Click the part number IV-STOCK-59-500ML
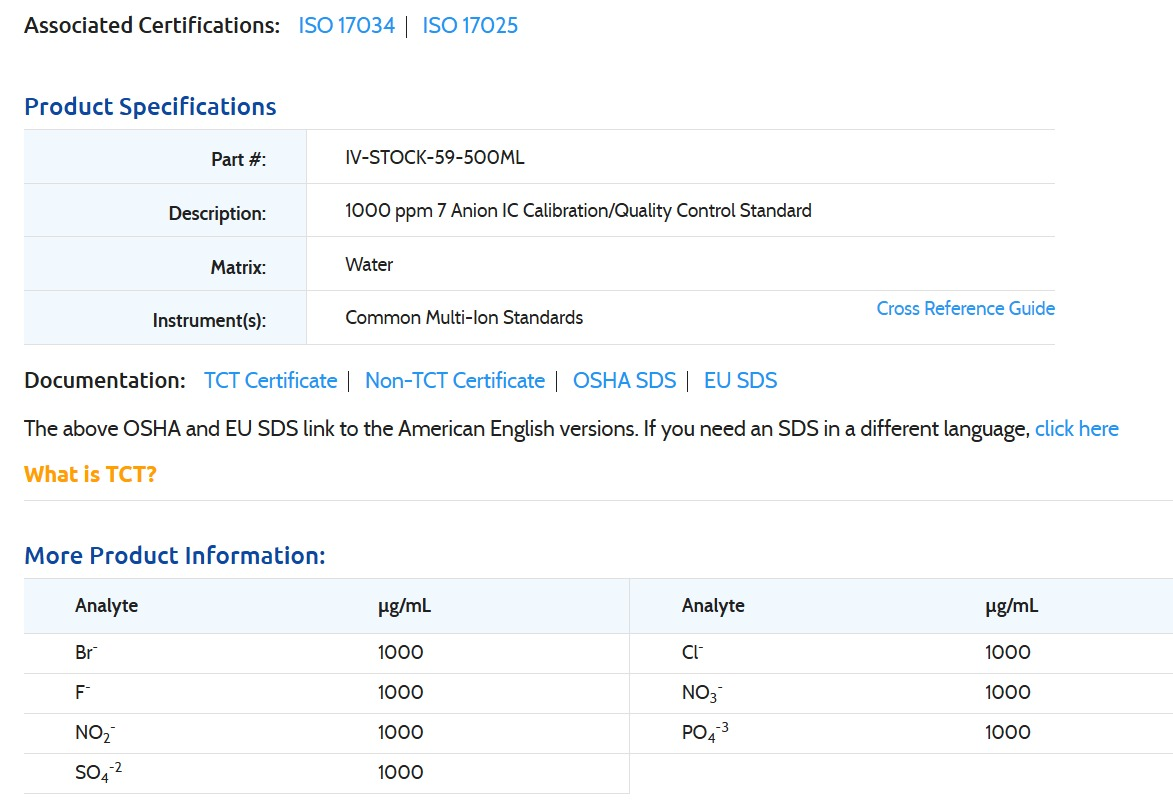1173x809 pixels. click(x=434, y=158)
